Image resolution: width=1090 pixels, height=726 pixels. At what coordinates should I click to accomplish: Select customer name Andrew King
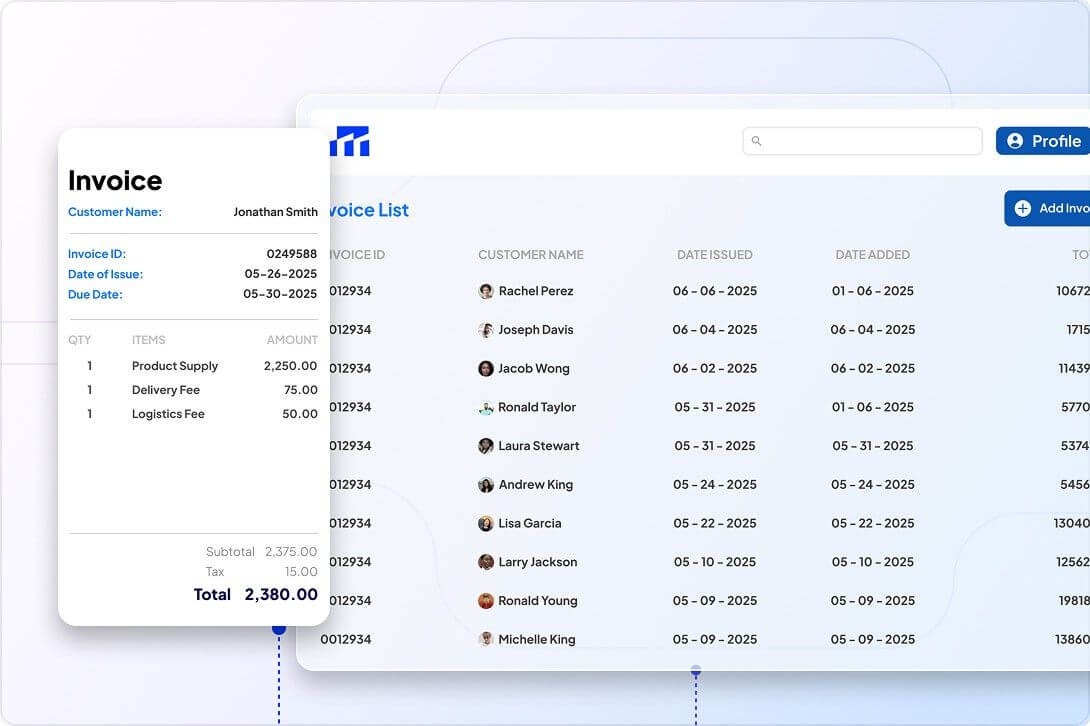536,485
